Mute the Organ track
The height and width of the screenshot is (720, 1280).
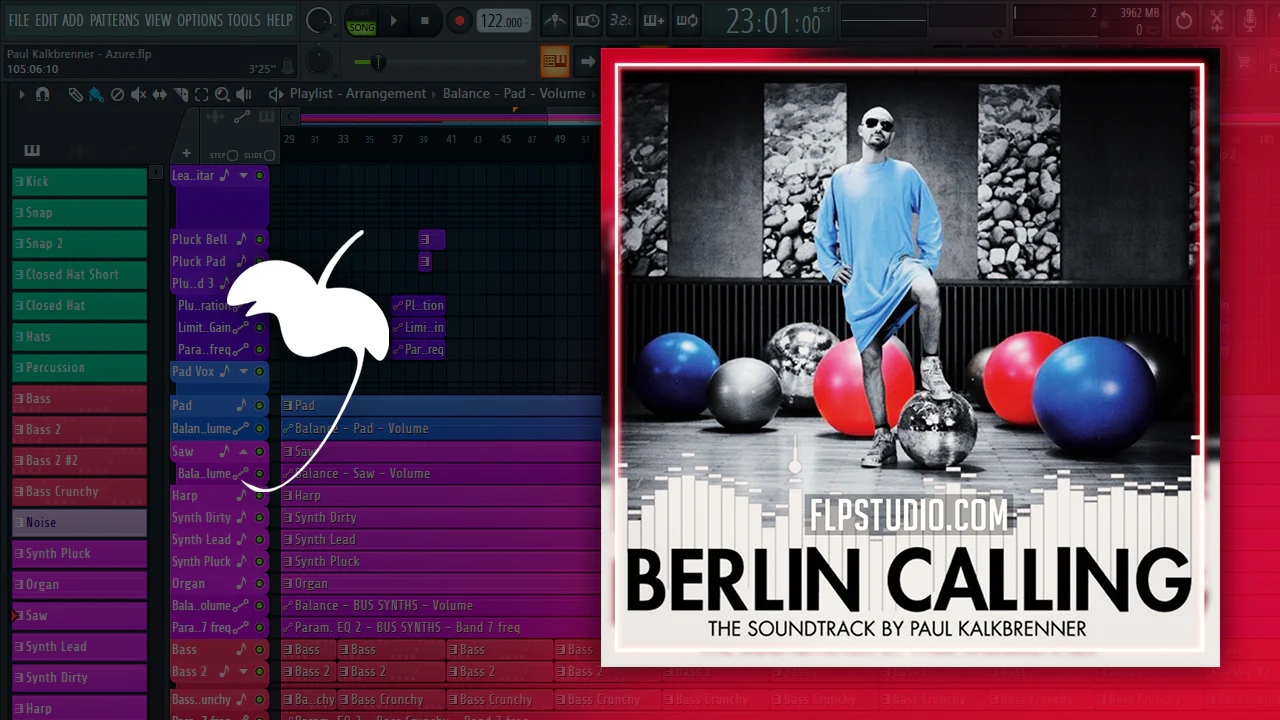point(260,584)
